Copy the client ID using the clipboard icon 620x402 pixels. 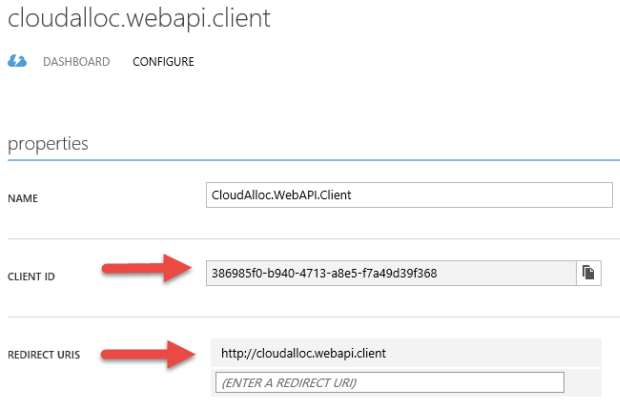point(589,273)
